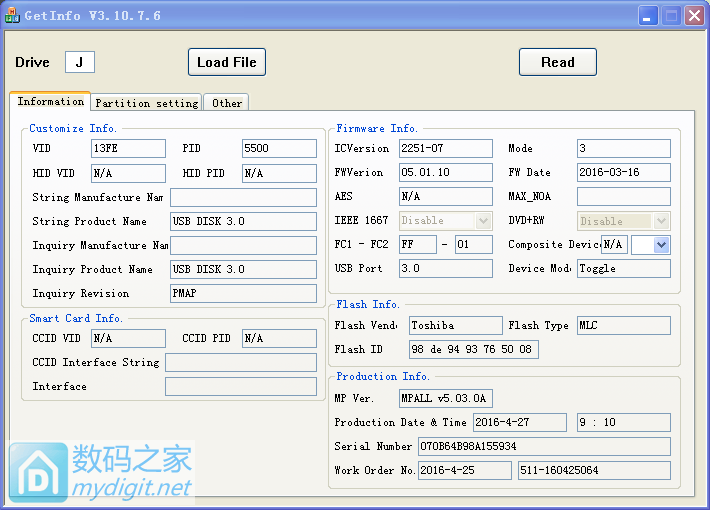Click the 'Firmware Info.' group label
Screen dimensions: 710x510
coord(377,129)
